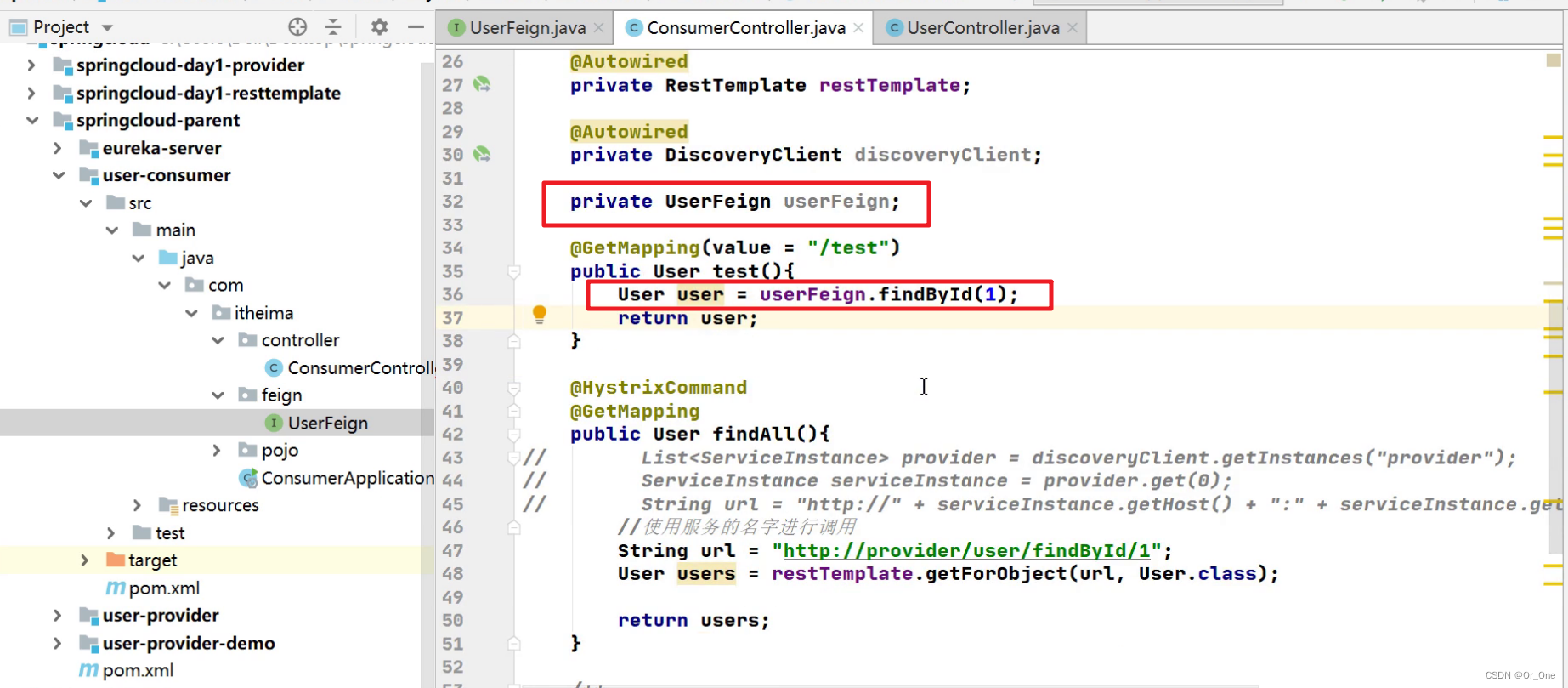
Task: Select the root pom.xml at bottom
Action: tap(138, 670)
